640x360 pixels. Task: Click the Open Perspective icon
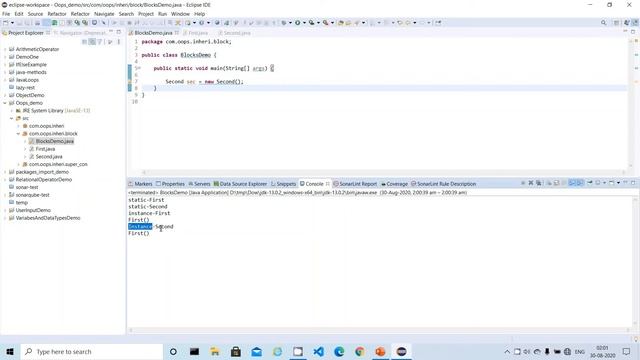[617, 23]
